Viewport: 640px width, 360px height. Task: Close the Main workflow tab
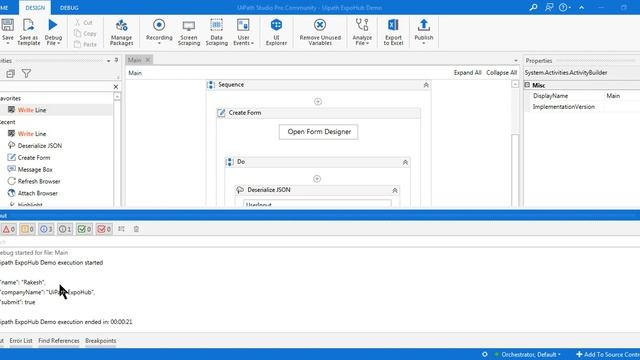click(x=148, y=60)
